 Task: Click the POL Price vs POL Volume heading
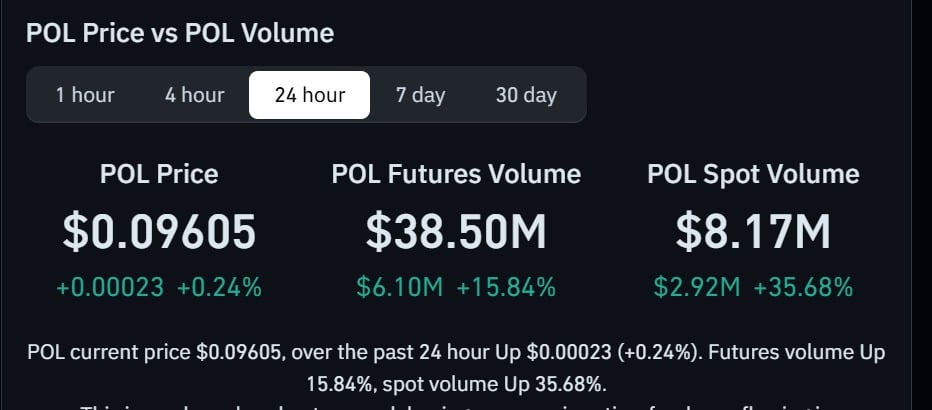pos(180,33)
